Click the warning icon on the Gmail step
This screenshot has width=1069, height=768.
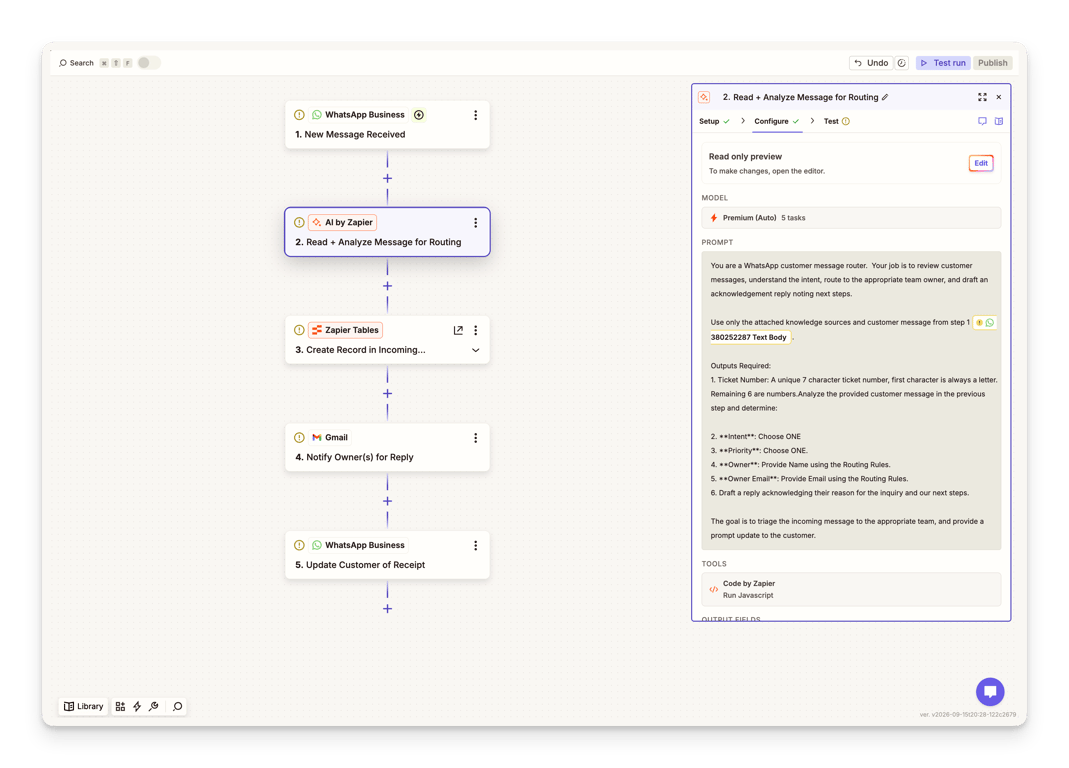(x=299, y=438)
